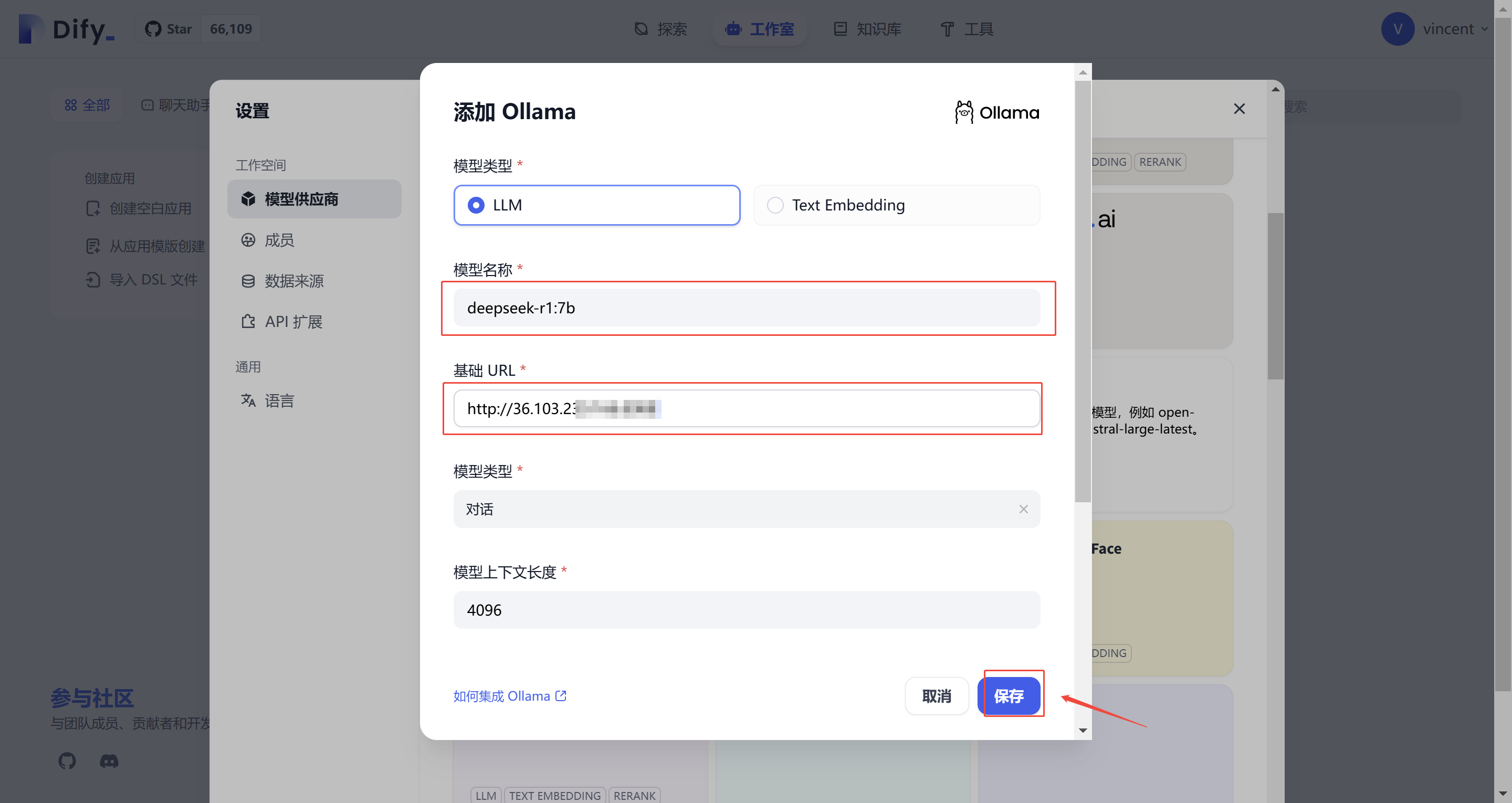
Task: Click the RERANK tag on bottom provider card
Action: pos(635,795)
